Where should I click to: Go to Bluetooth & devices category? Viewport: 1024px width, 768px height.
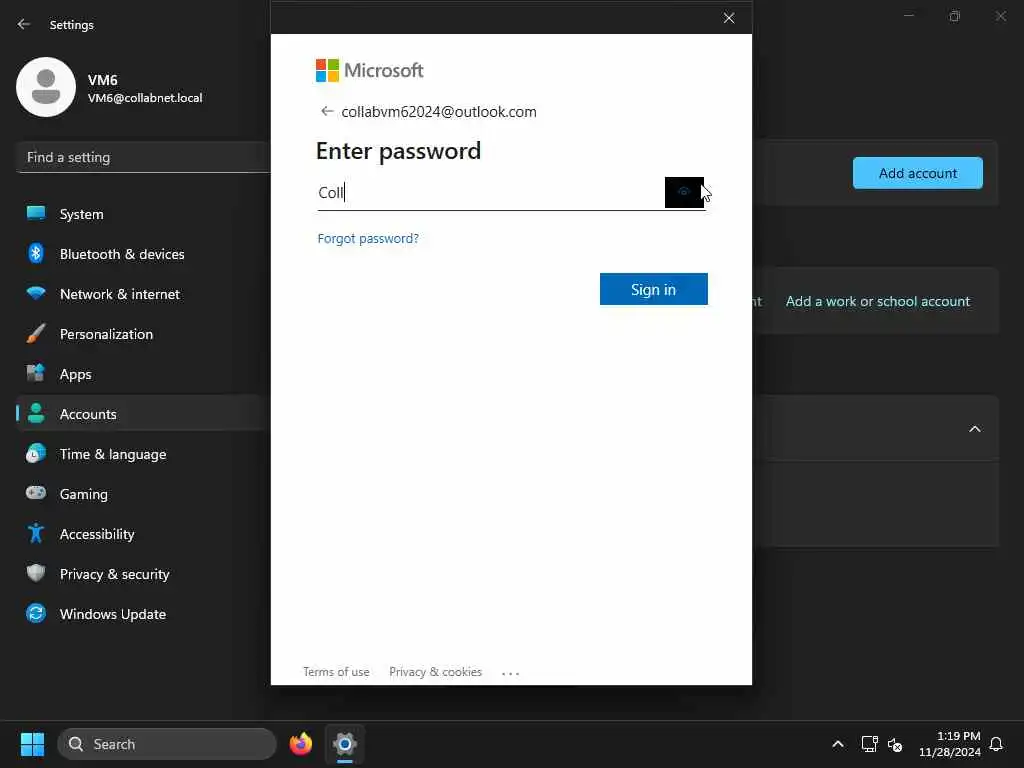click(x=144, y=254)
